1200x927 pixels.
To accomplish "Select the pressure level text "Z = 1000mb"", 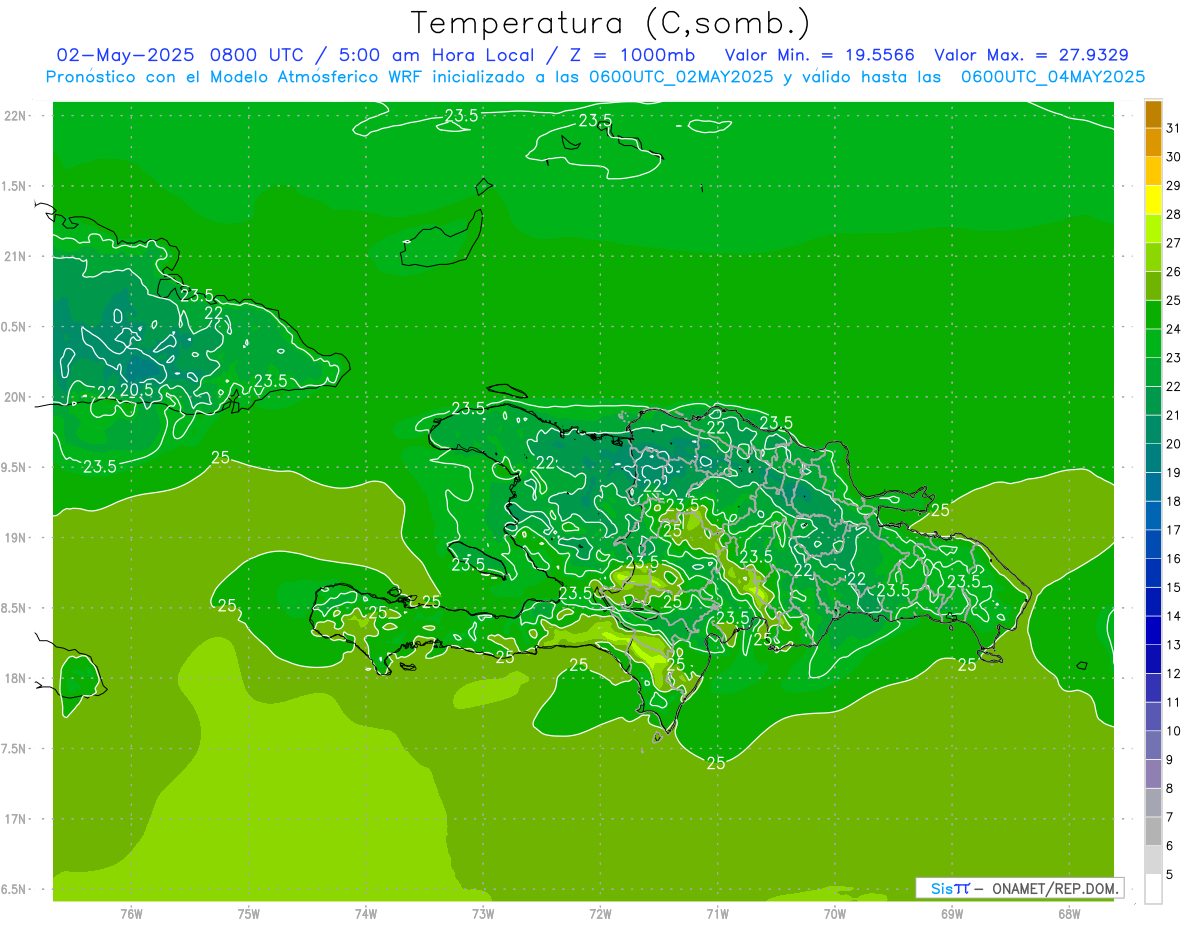I will coord(632,55).
